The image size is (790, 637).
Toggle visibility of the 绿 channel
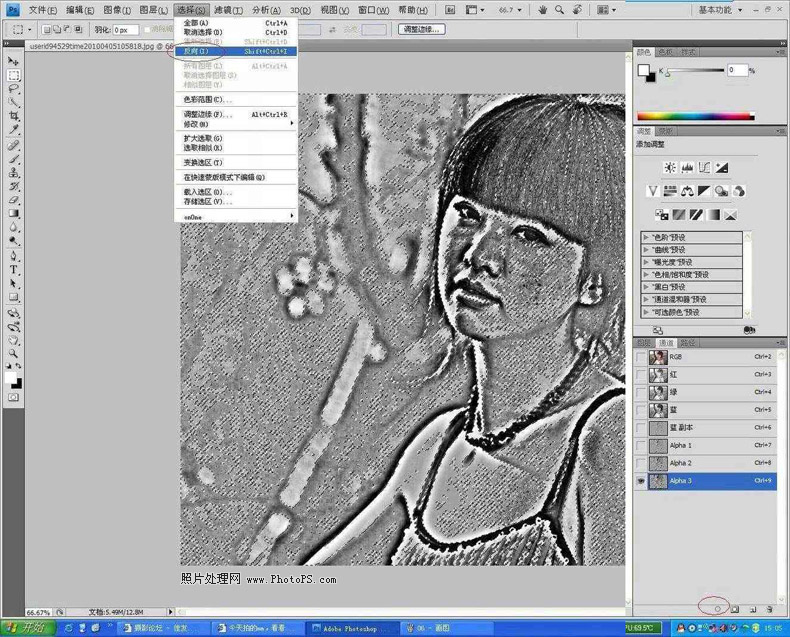click(640, 393)
